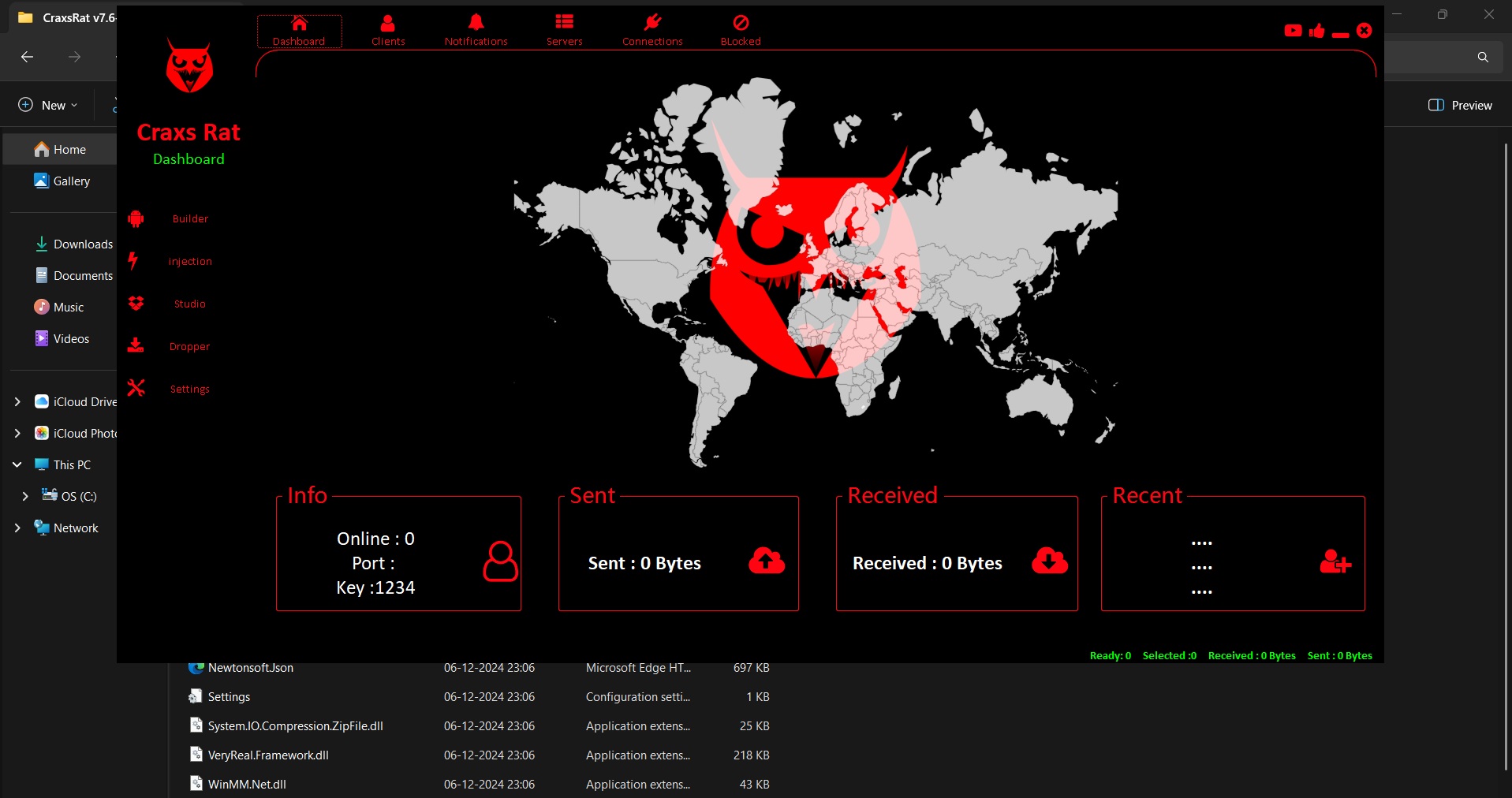Open the injection sidebar entry

(x=190, y=261)
